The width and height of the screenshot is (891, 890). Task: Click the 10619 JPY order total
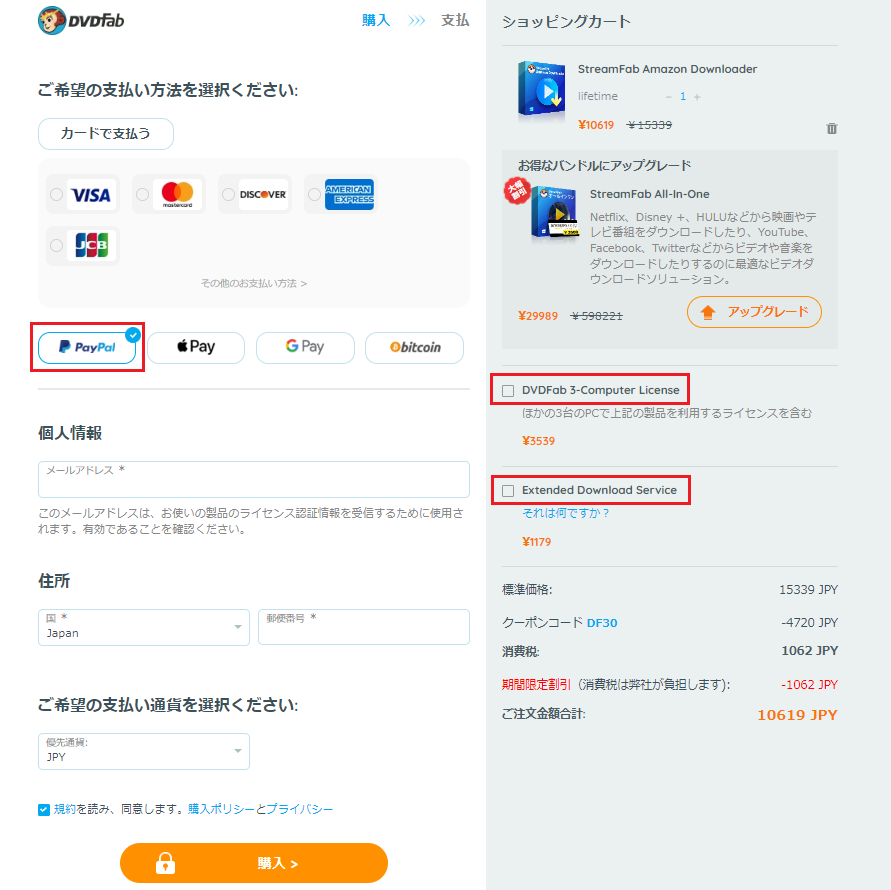[x=797, y=715]
